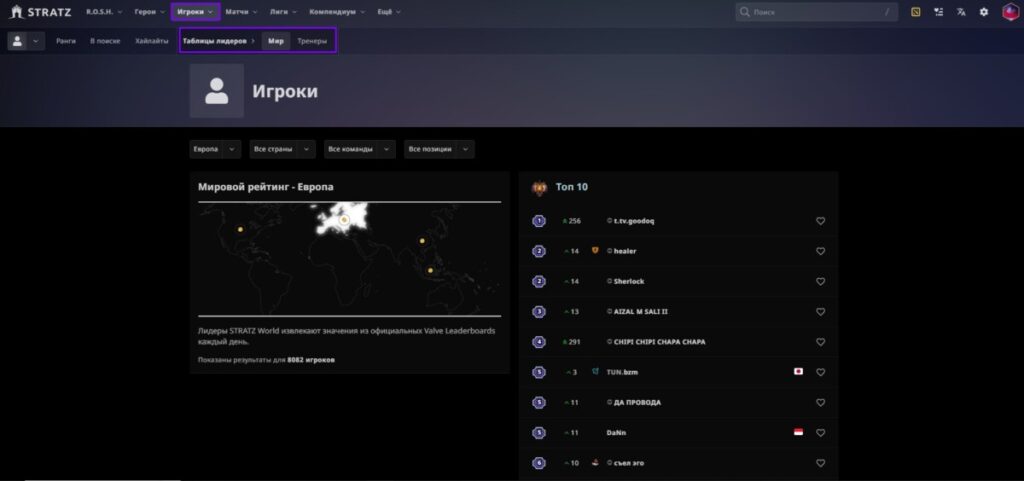Open the В поиске link
Image resolution: width=1024 pixels, height=481 pixels.
[105, 41]
